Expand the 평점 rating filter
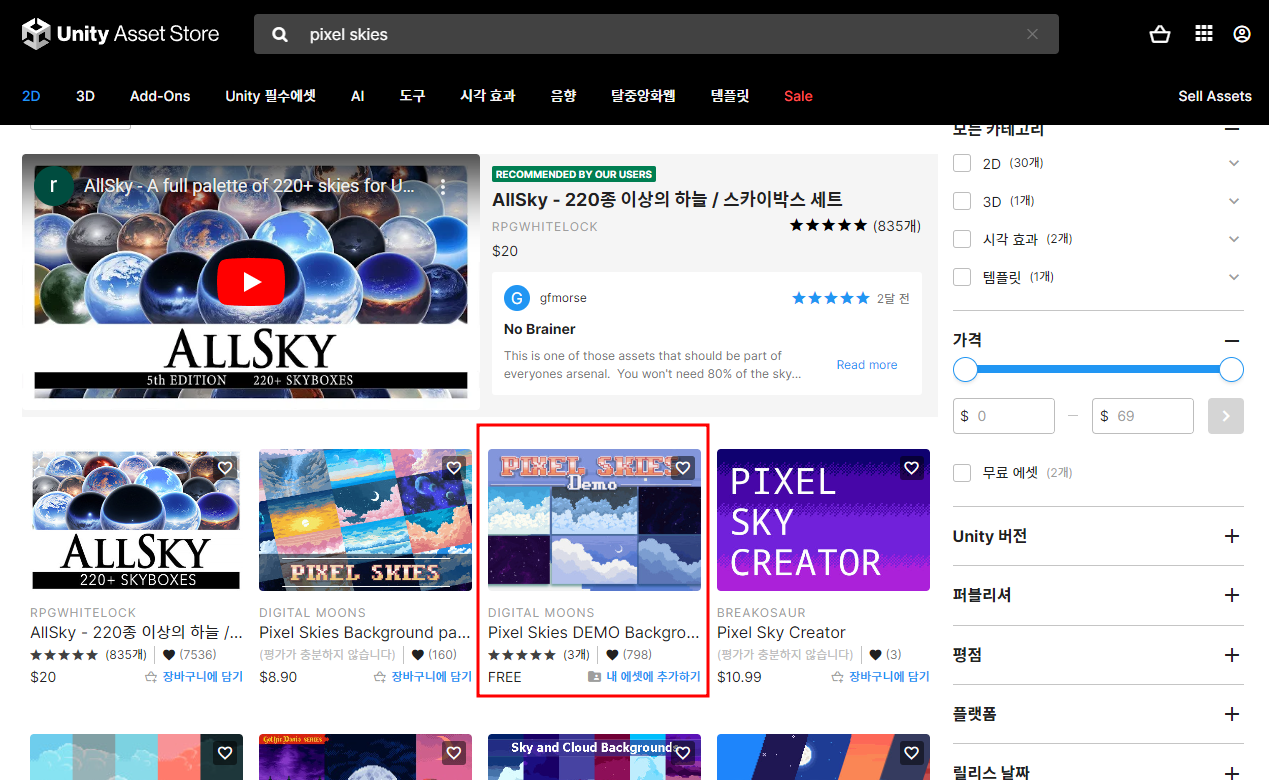This screenshot has height=780, width=1269. [1232, 655]
